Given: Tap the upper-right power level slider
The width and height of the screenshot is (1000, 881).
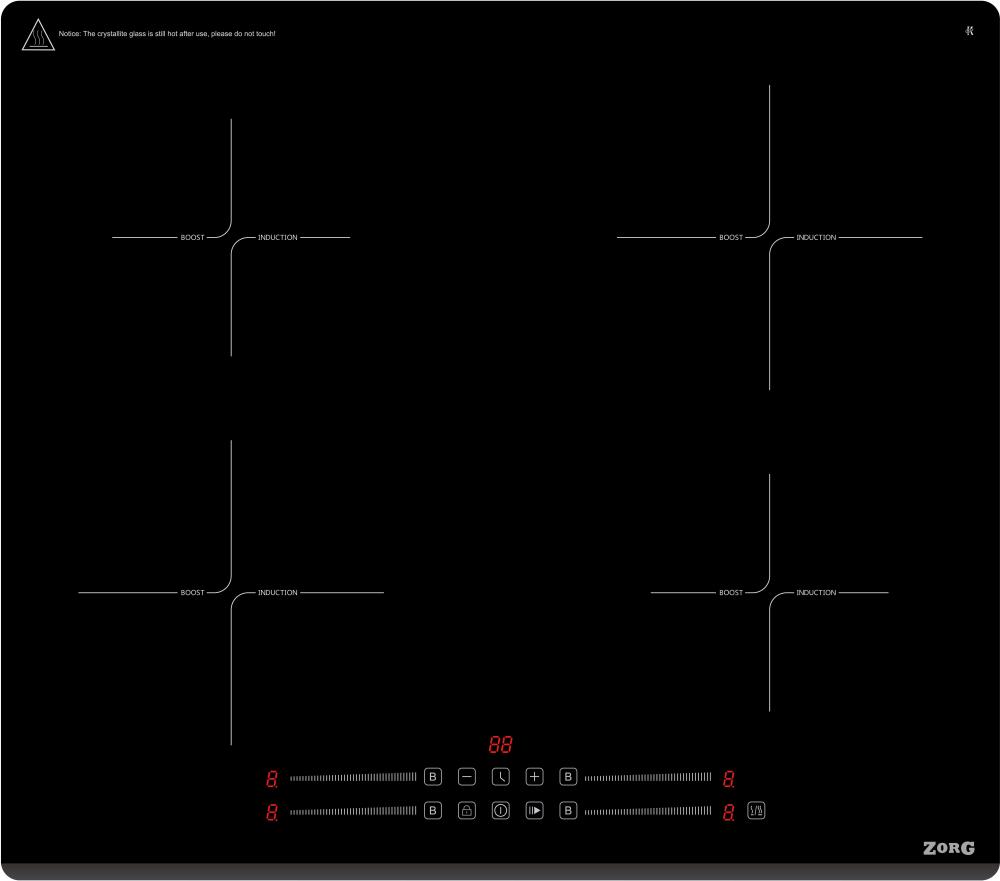Looking at the screenshot, I should (x=648, y=777).
